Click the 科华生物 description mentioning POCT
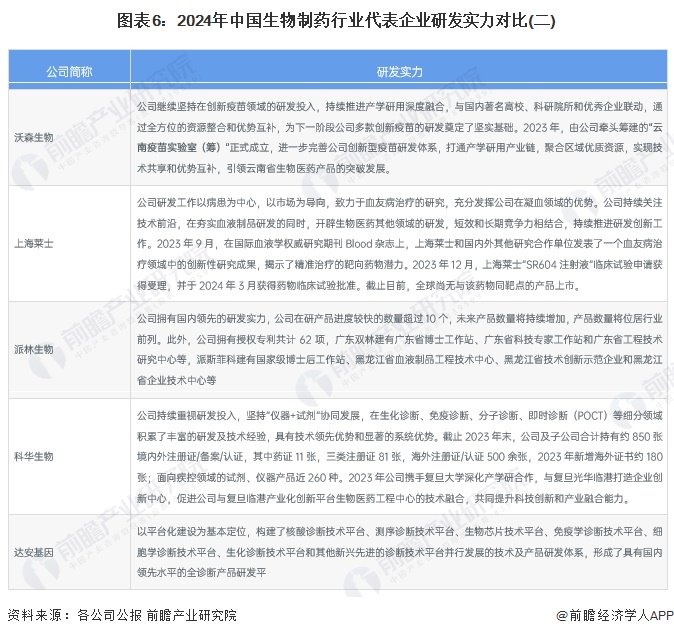 (x=400, y=457)
